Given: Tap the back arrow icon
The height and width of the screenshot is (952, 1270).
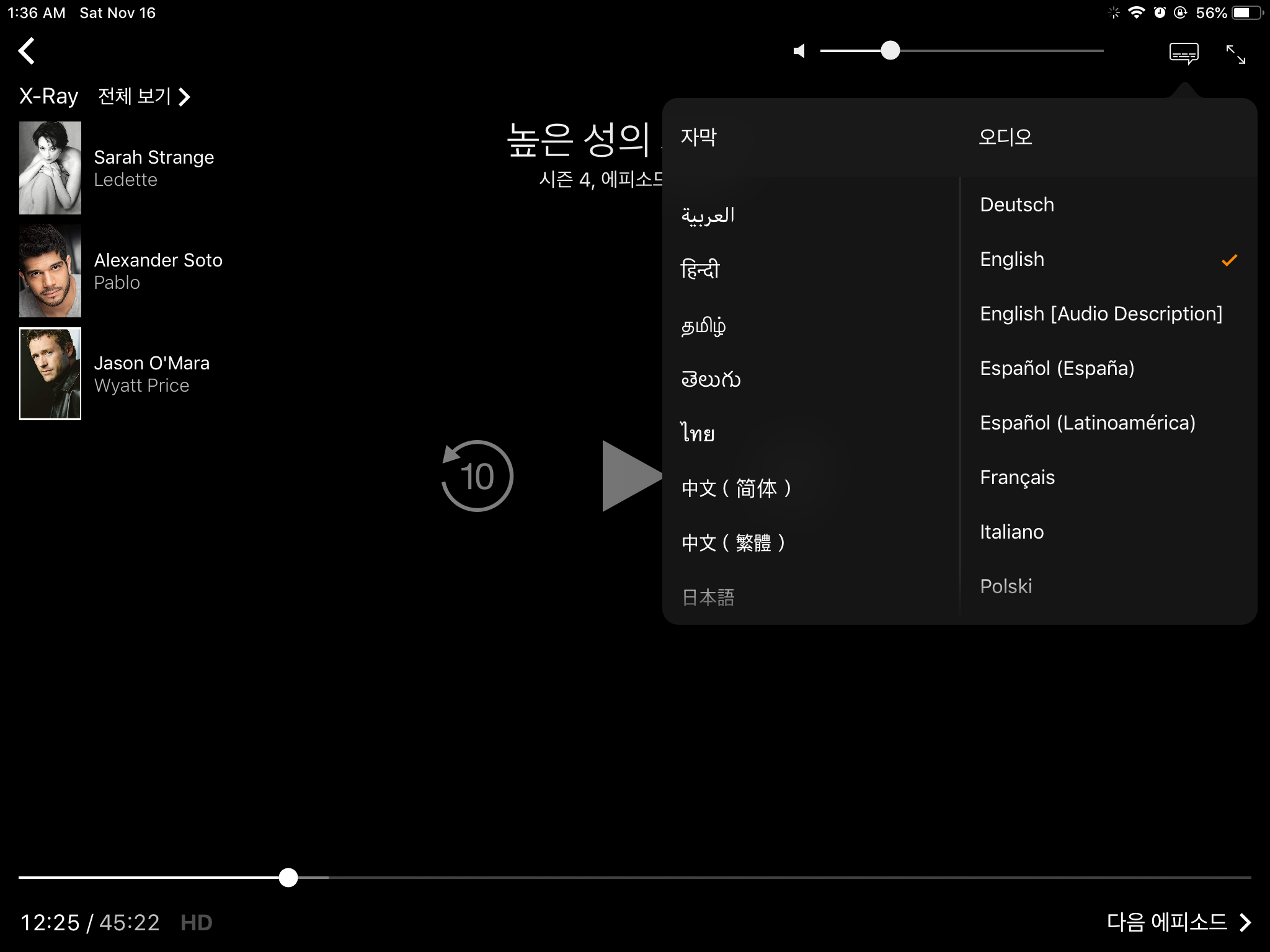Looking at the screenshot, I should click(x=27, y=51).
